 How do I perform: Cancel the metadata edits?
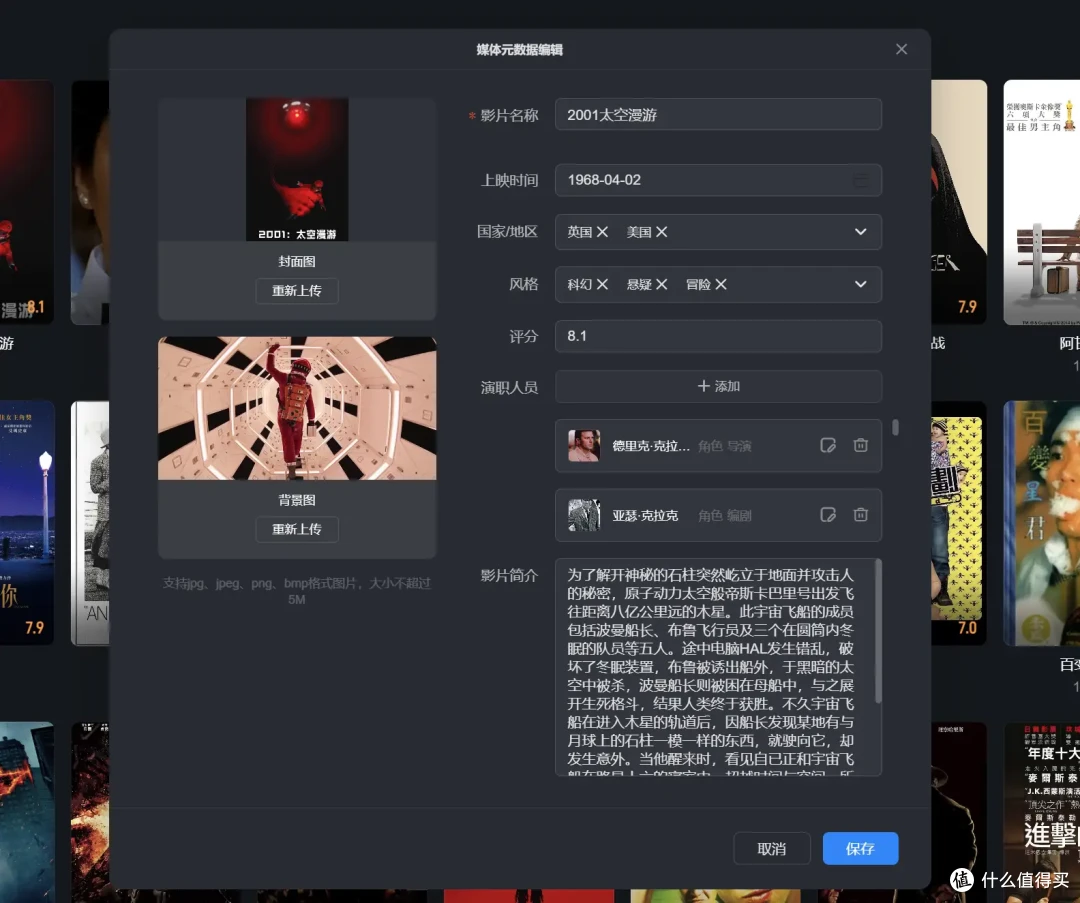(771, 849)
